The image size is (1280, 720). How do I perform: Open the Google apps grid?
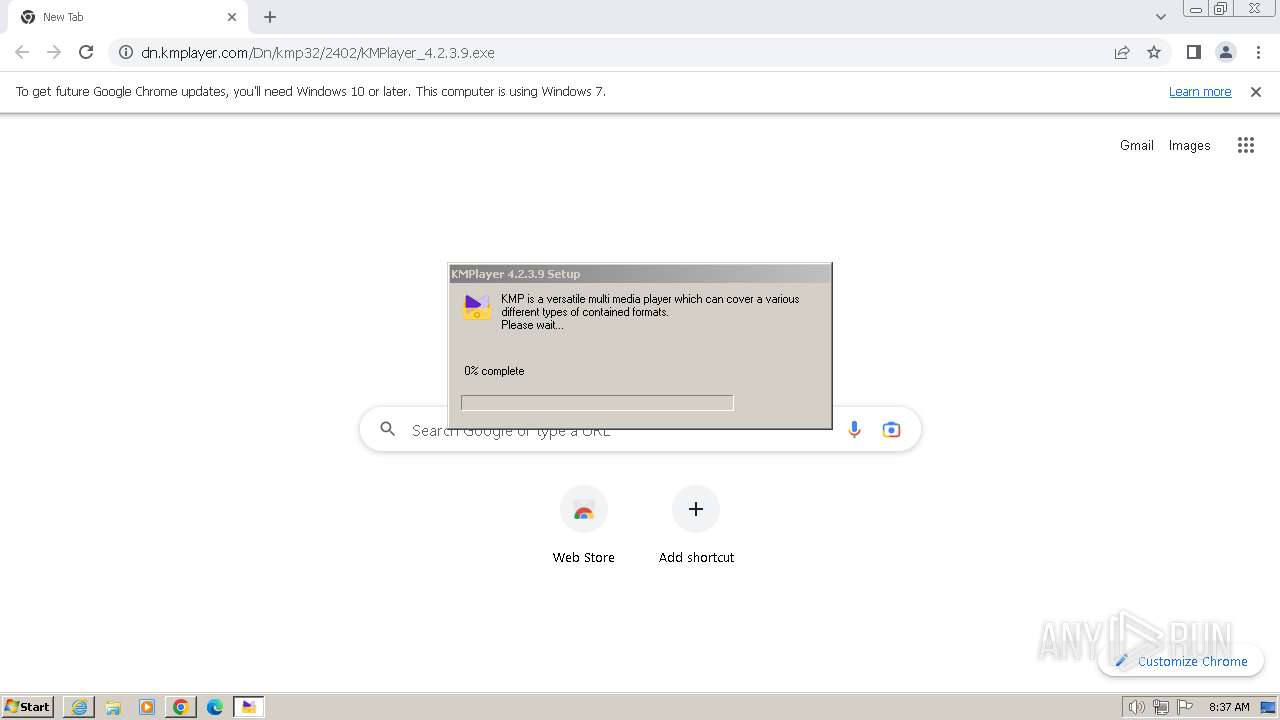1245,145
